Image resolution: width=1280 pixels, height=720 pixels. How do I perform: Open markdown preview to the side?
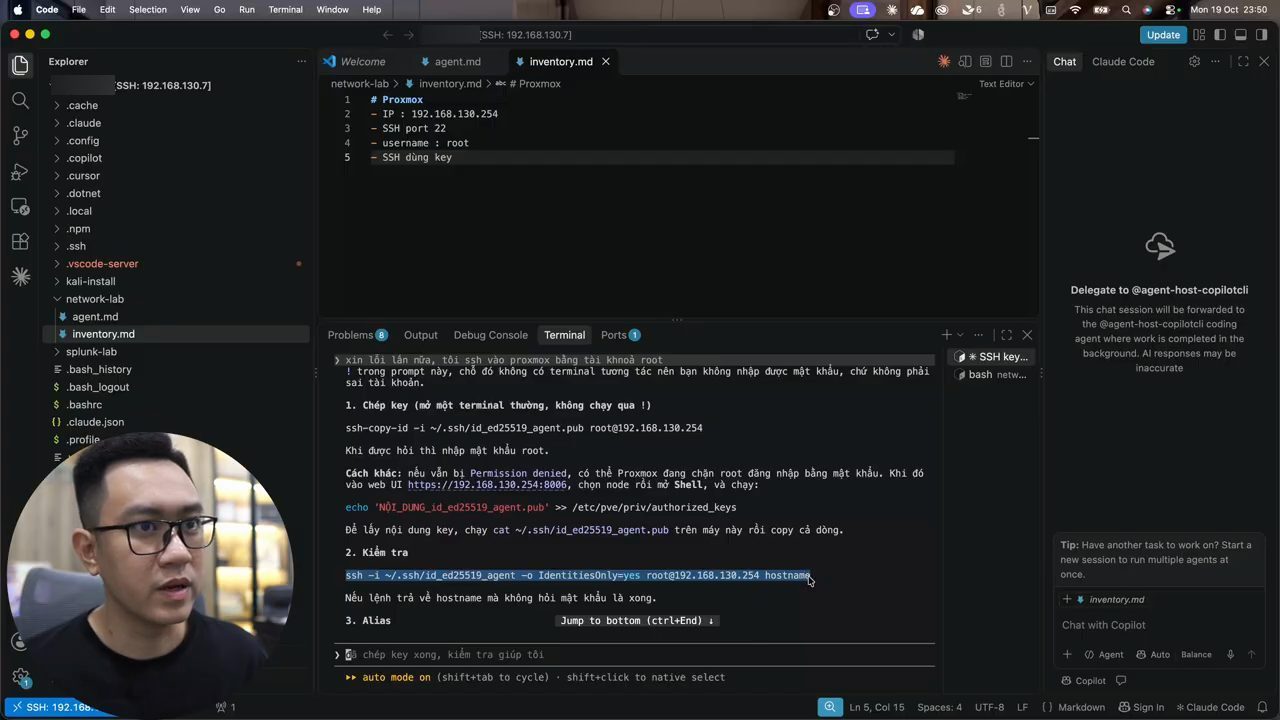point(965,61)
